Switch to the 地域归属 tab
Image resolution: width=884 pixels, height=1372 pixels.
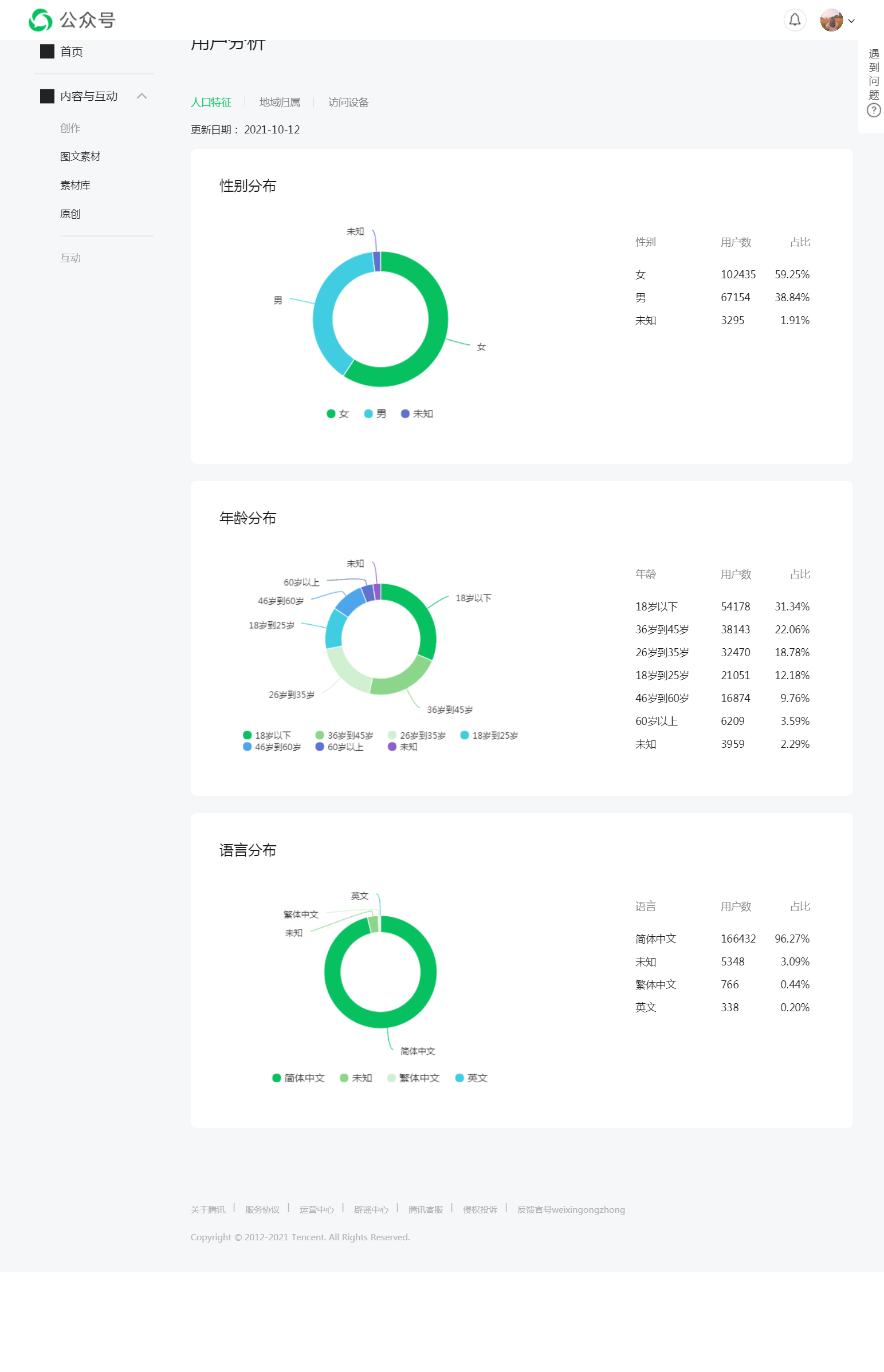[x=280, y=102]
